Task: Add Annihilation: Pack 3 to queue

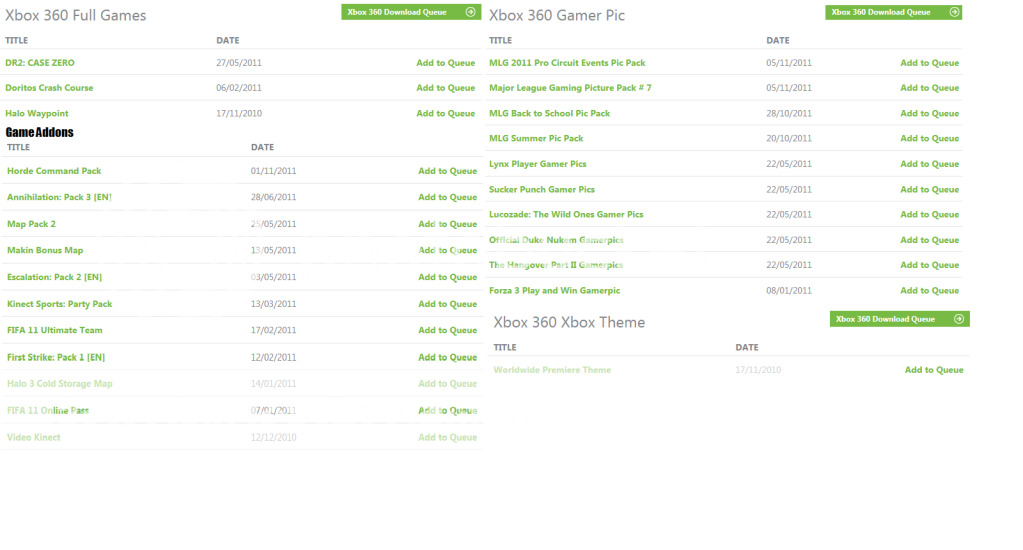Action: tap(447, 198)
